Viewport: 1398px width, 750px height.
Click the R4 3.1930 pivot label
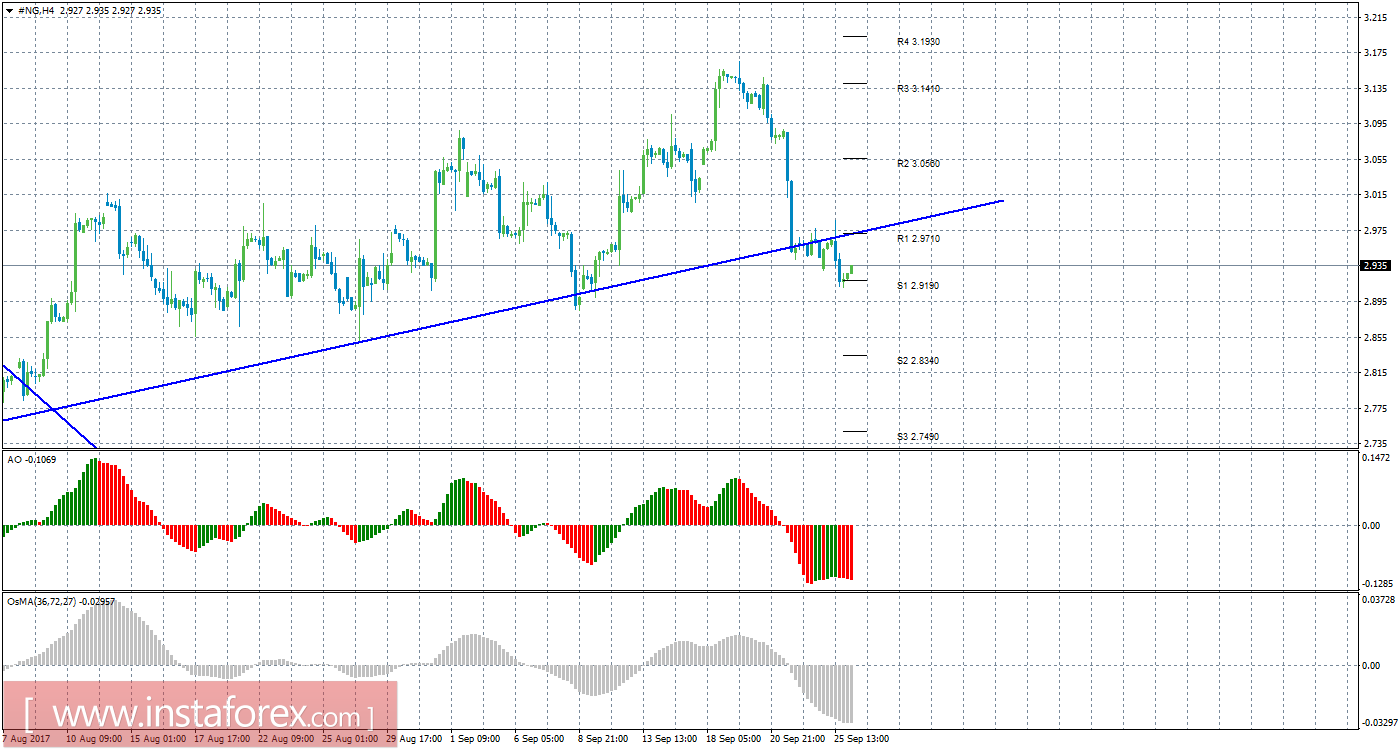pyautogui.click(x=918, y=42)
